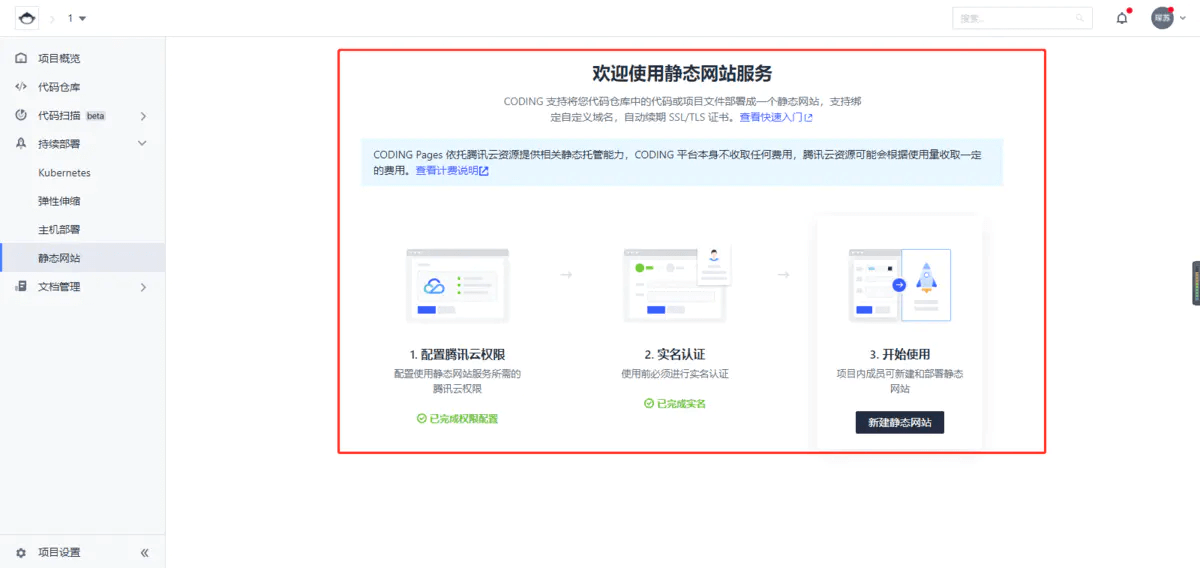This screenshot has height=568, width=1200.
Task: Click the dark widget on right edge
Action: [x=1196, y=283]
